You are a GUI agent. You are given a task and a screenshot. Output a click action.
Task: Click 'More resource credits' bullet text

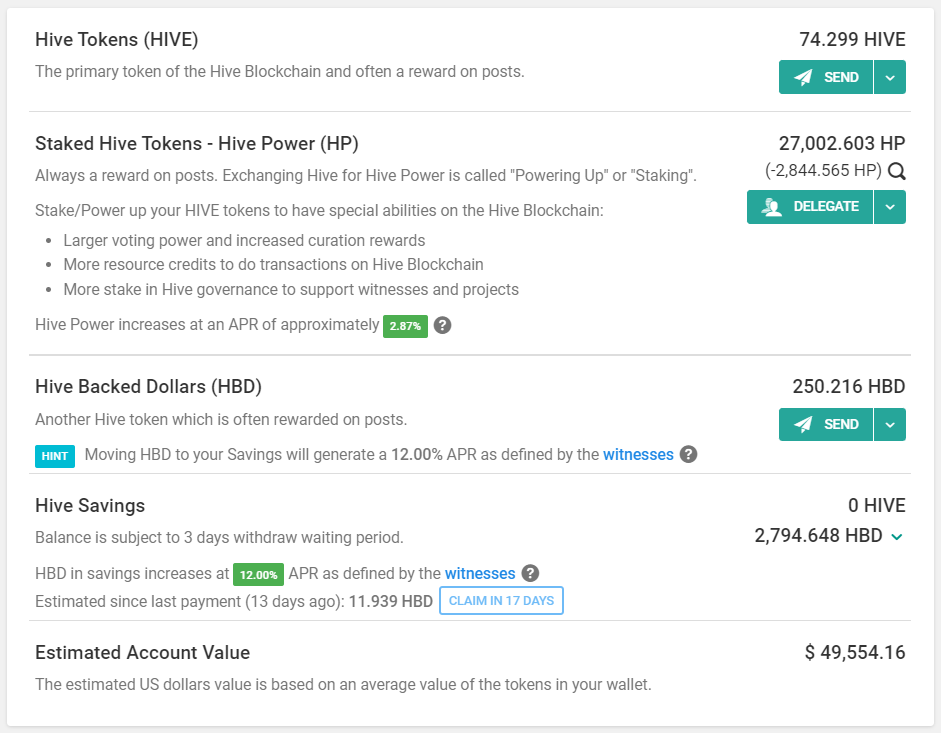(274, 265)
